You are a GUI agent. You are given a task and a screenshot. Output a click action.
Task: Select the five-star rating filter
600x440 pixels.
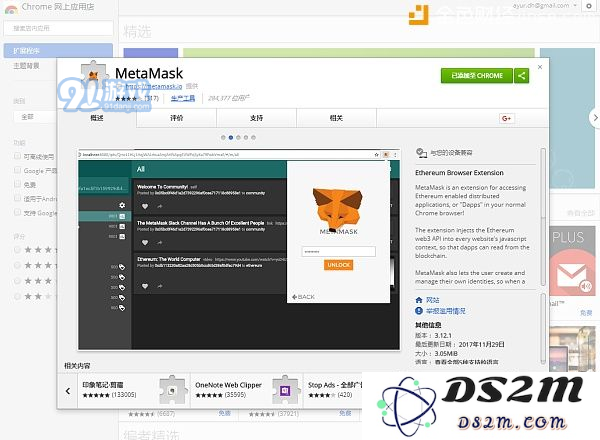pos(17,250)
